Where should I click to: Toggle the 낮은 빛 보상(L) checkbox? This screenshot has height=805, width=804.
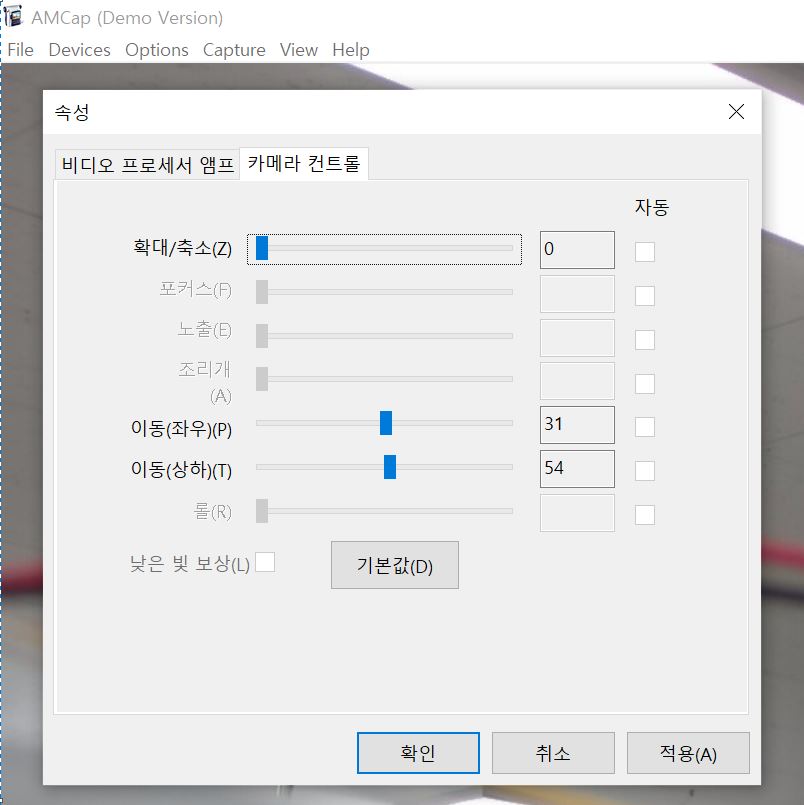265,562
